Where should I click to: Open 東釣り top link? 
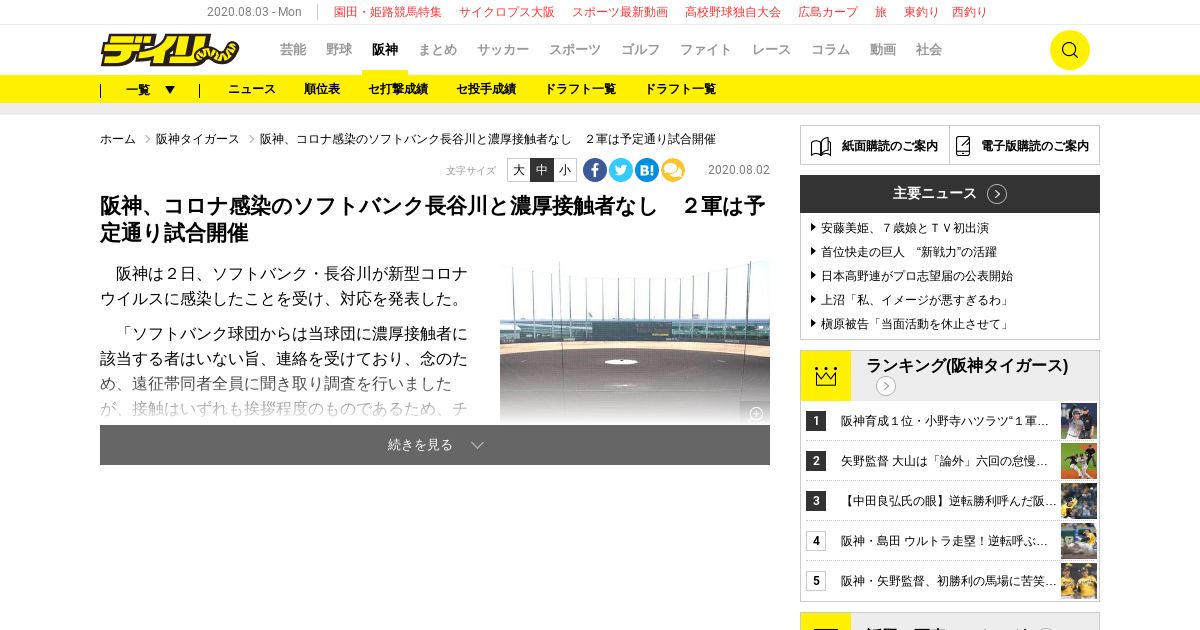click(922, 12)
